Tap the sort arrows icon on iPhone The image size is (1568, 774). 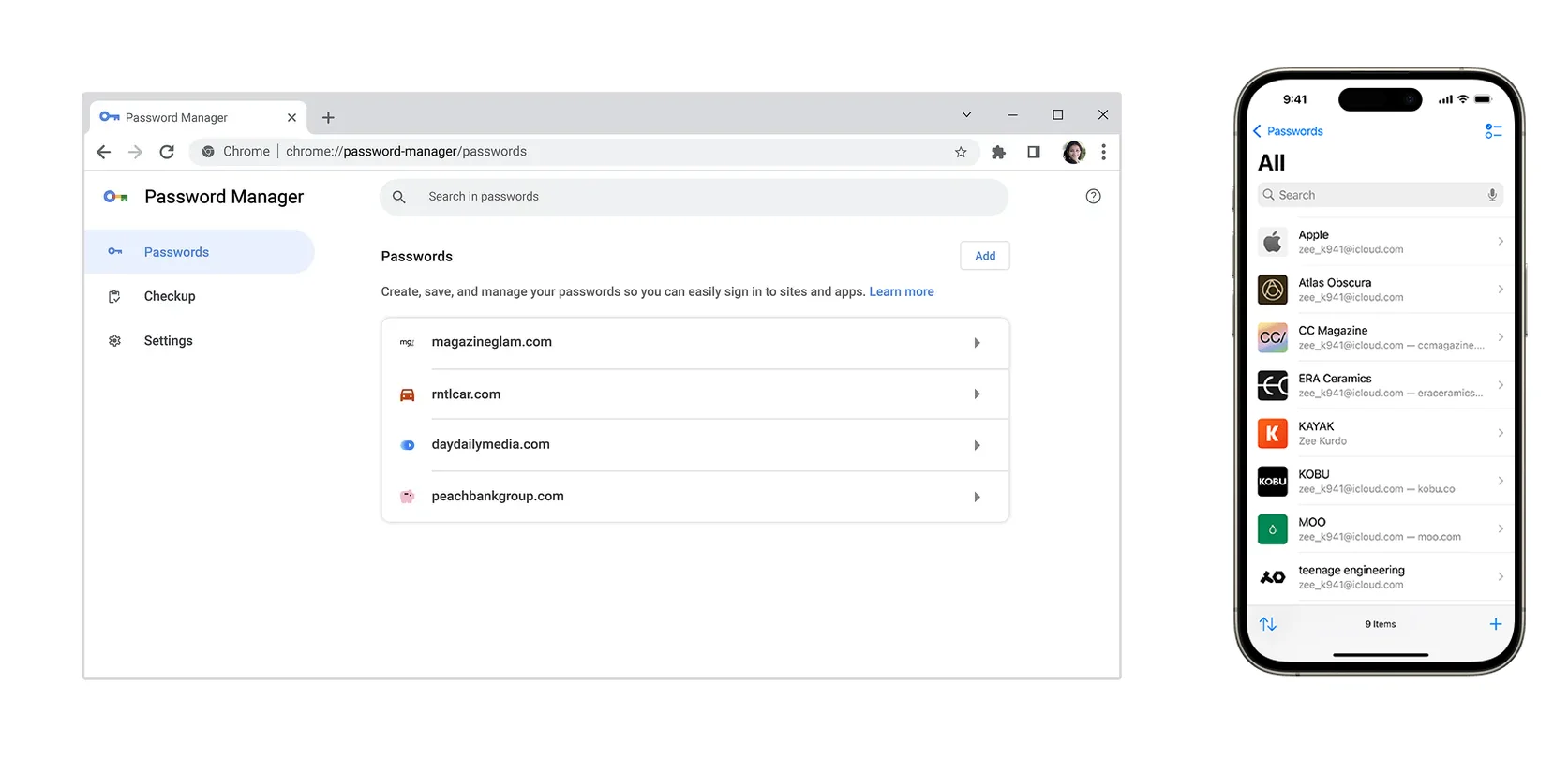1268,624
